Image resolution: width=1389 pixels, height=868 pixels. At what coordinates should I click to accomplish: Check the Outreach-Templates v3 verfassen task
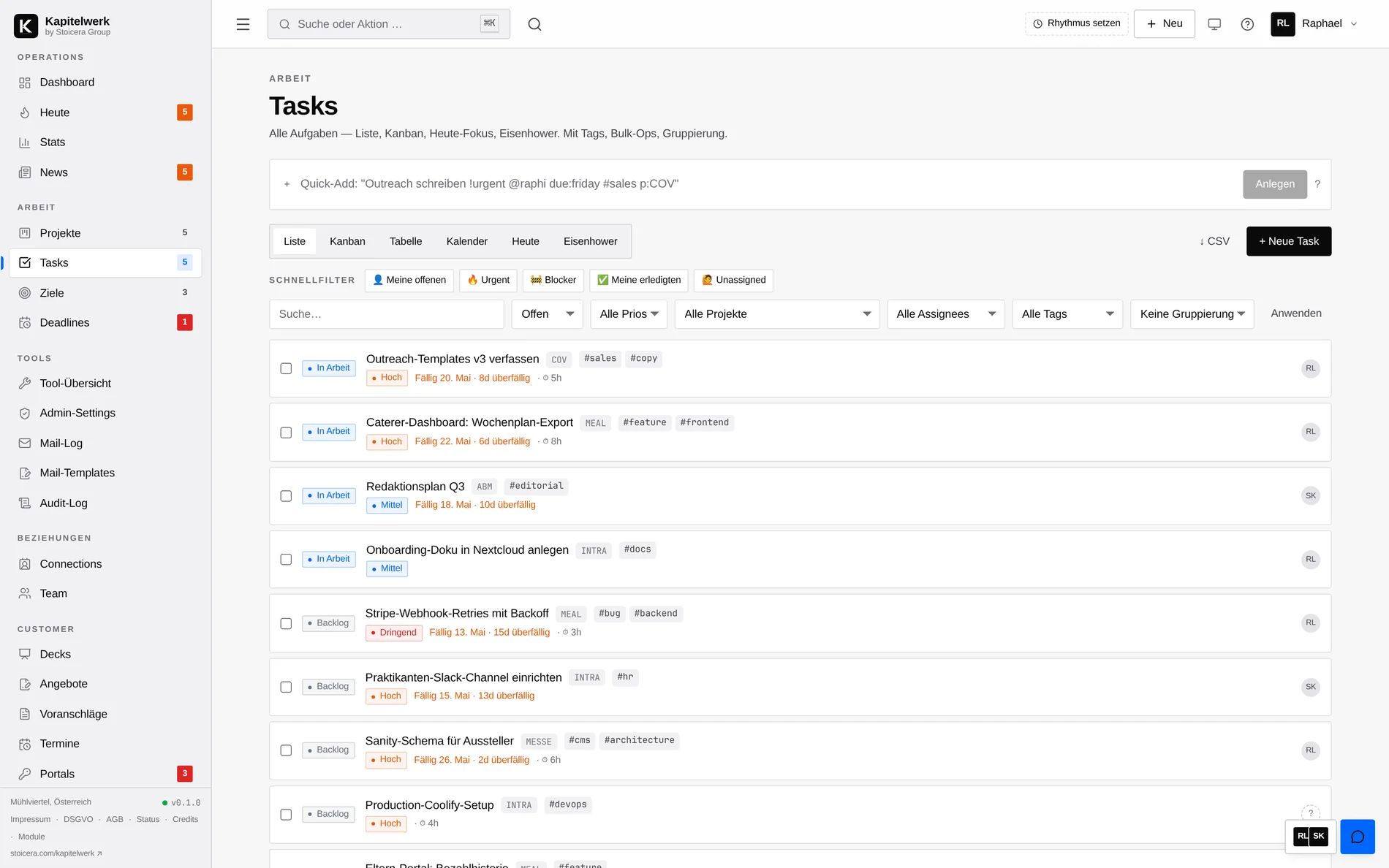pos(286,369)
